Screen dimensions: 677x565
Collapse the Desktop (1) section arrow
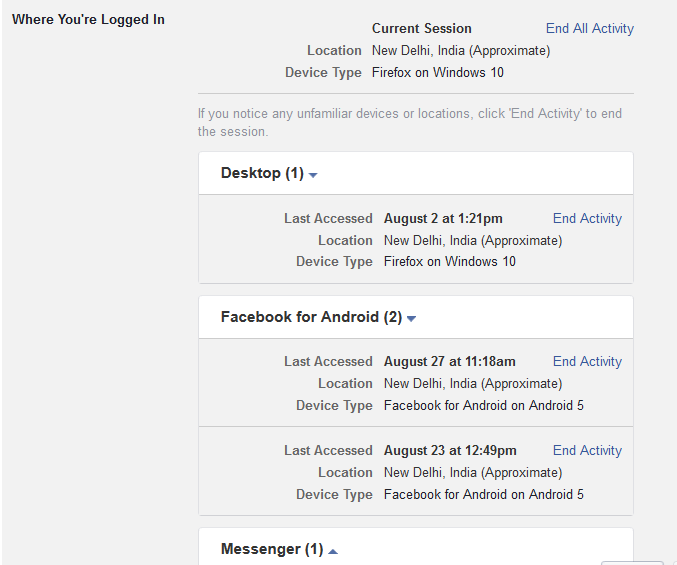(313, 175)
